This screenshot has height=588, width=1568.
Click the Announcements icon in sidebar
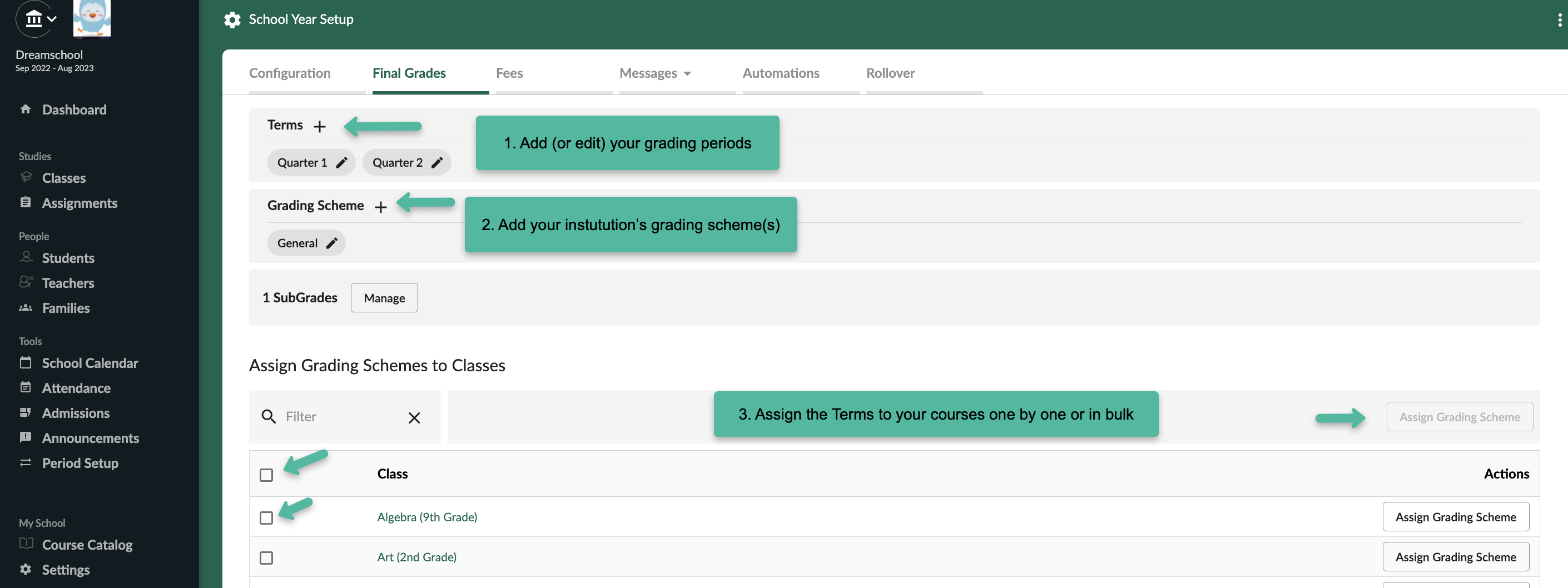[26, 437]
